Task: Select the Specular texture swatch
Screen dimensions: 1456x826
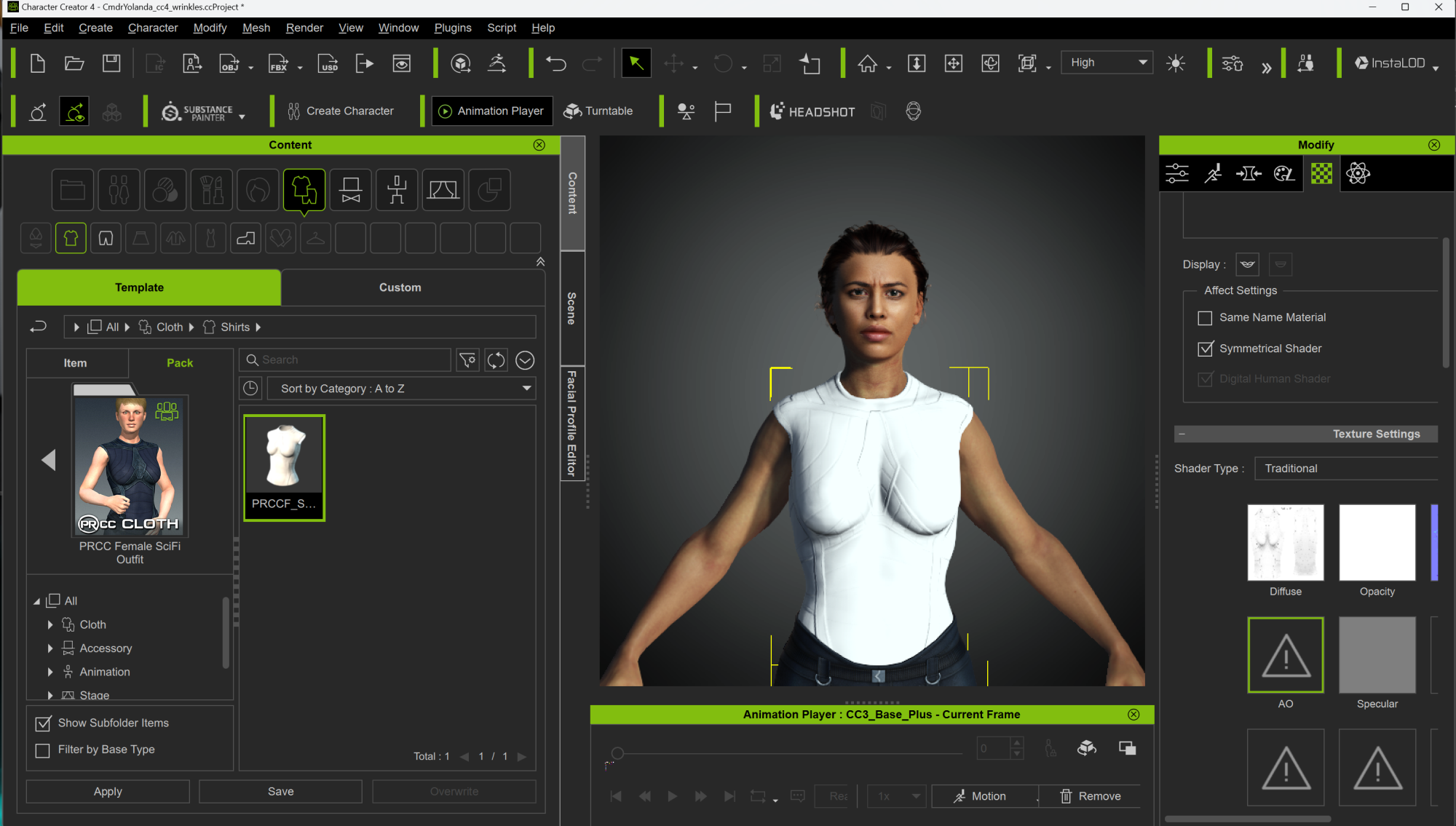Action: (1377, 655)
